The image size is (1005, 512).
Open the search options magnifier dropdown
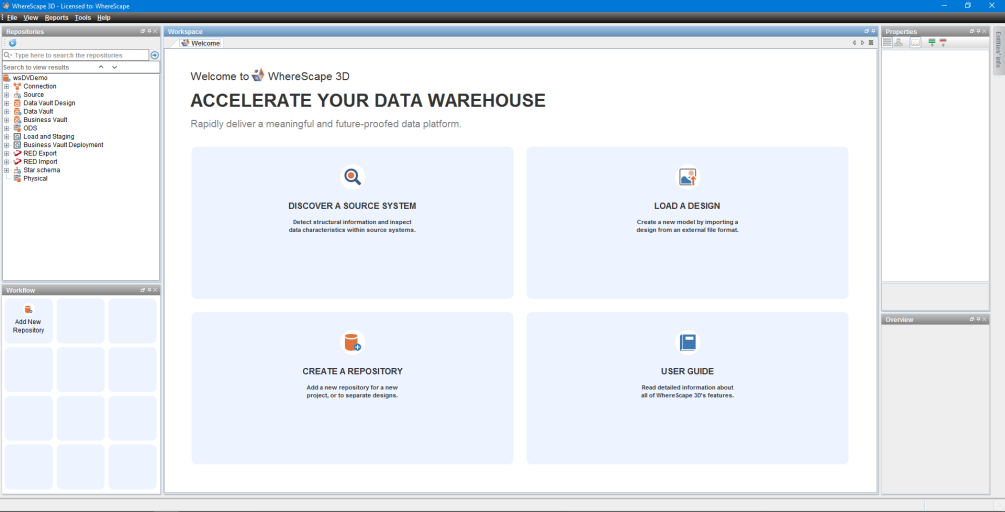(8, 56)
